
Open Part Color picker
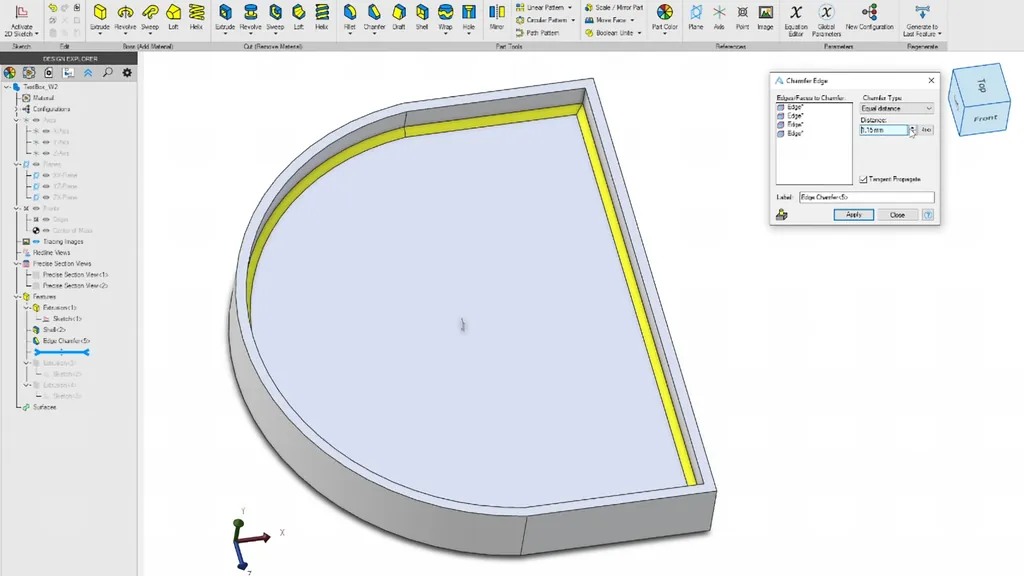pos(665,18)
